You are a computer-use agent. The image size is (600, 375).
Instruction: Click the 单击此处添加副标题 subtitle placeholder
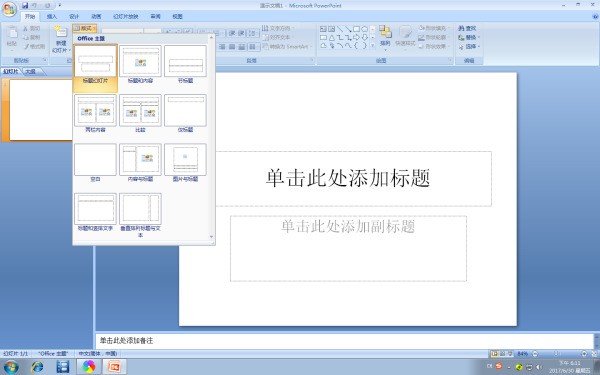[x=348, y=249]
